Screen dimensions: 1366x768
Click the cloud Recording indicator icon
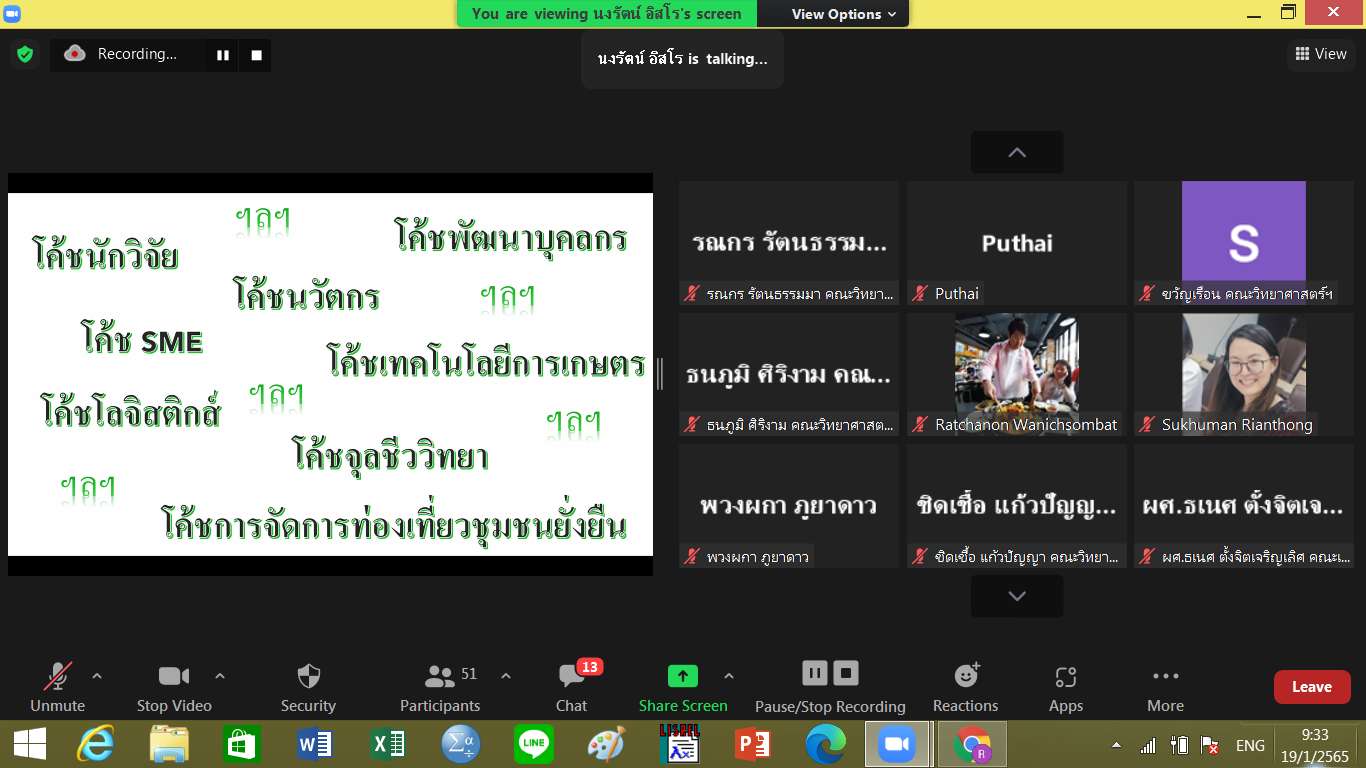coord(75,54)
